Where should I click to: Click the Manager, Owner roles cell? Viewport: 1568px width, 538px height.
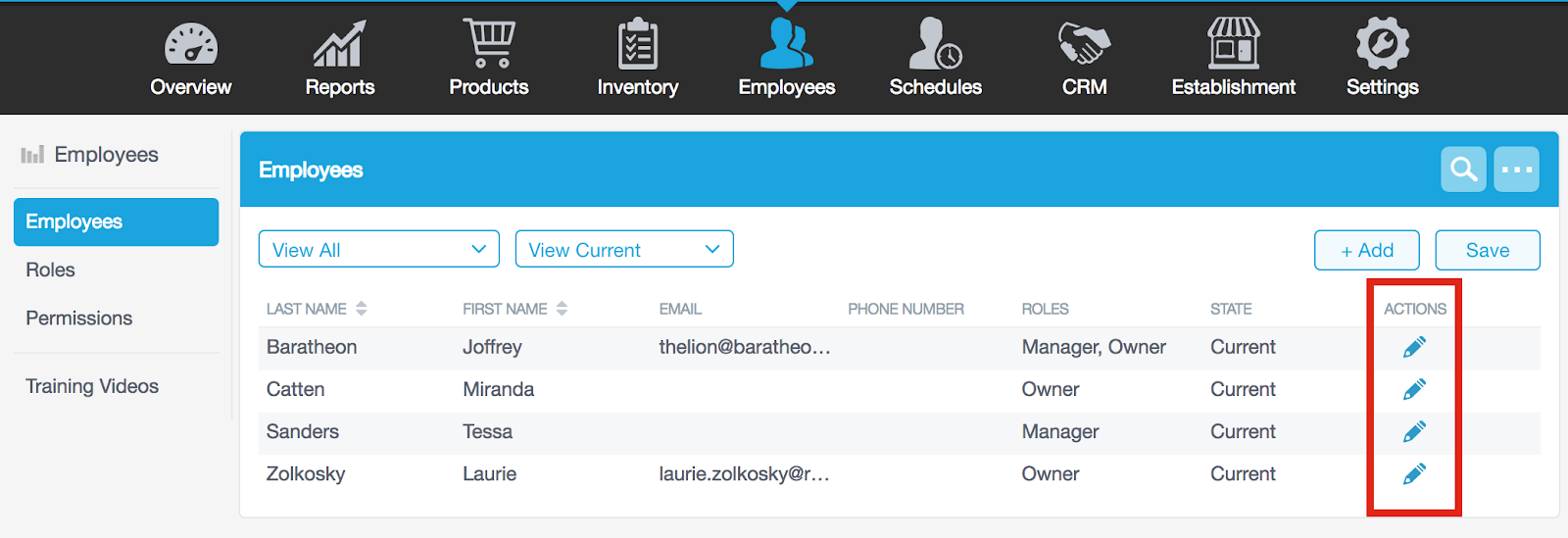[x=1094, y=347]
